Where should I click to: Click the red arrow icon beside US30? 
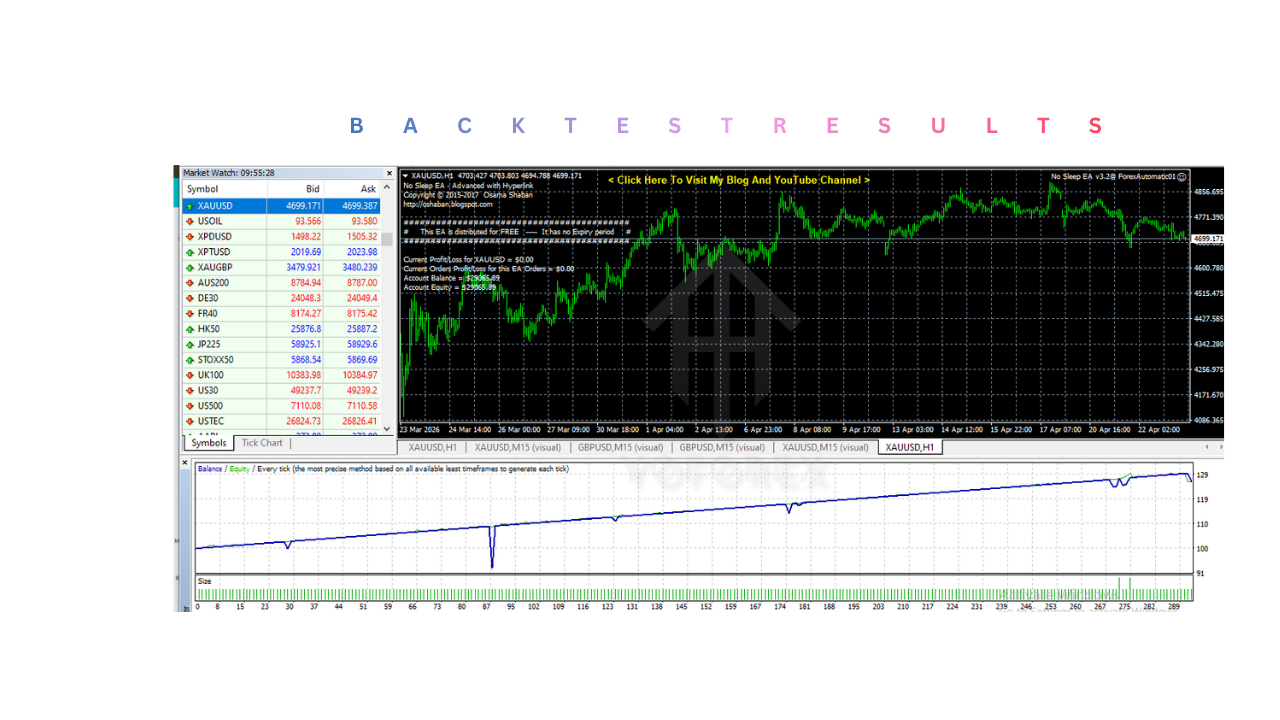190,390
